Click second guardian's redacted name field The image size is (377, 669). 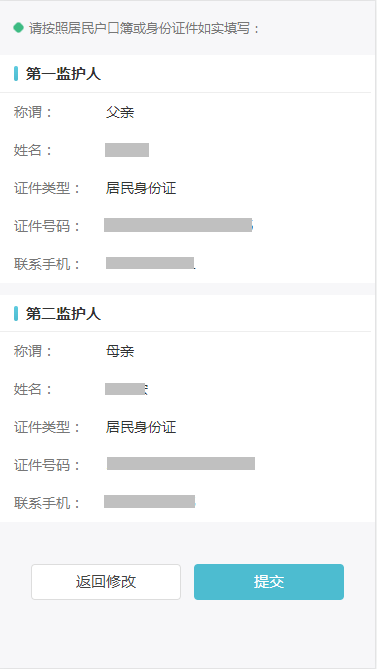126,389
